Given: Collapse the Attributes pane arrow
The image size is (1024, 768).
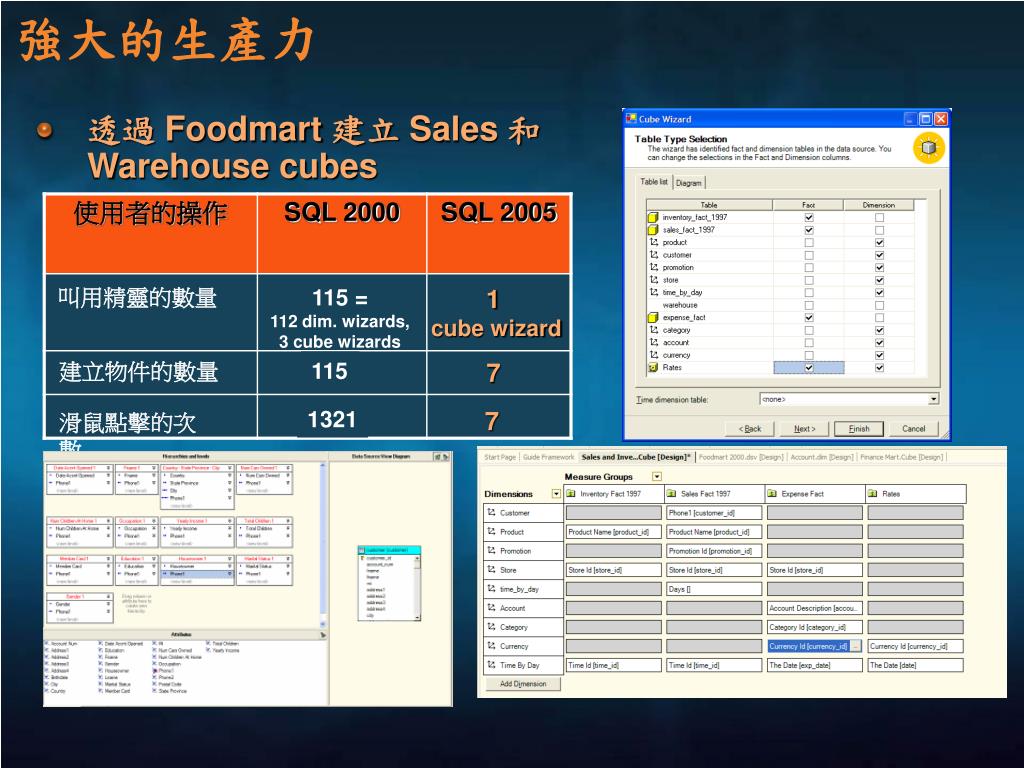Looking at the screenshot, I should click(x=323, y=635).
